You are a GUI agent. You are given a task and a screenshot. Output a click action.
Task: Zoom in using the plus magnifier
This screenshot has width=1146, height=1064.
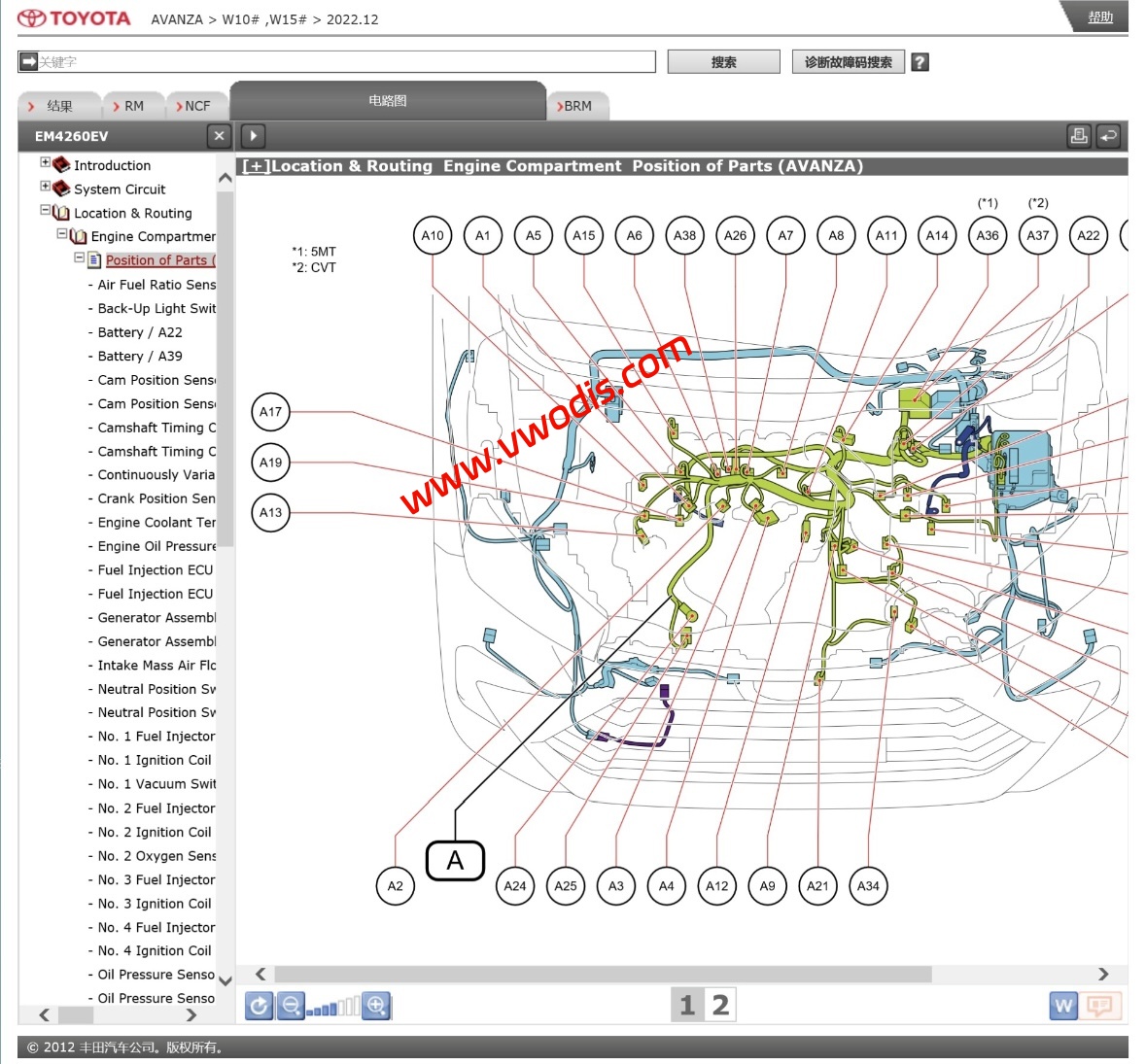(x=376, y=1006)
